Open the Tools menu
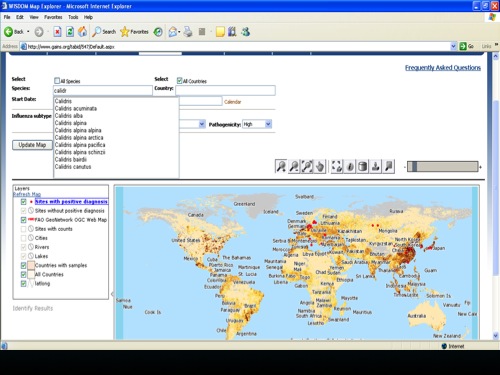Viewport: 500px width, 375px height. [x=73, y=17]
